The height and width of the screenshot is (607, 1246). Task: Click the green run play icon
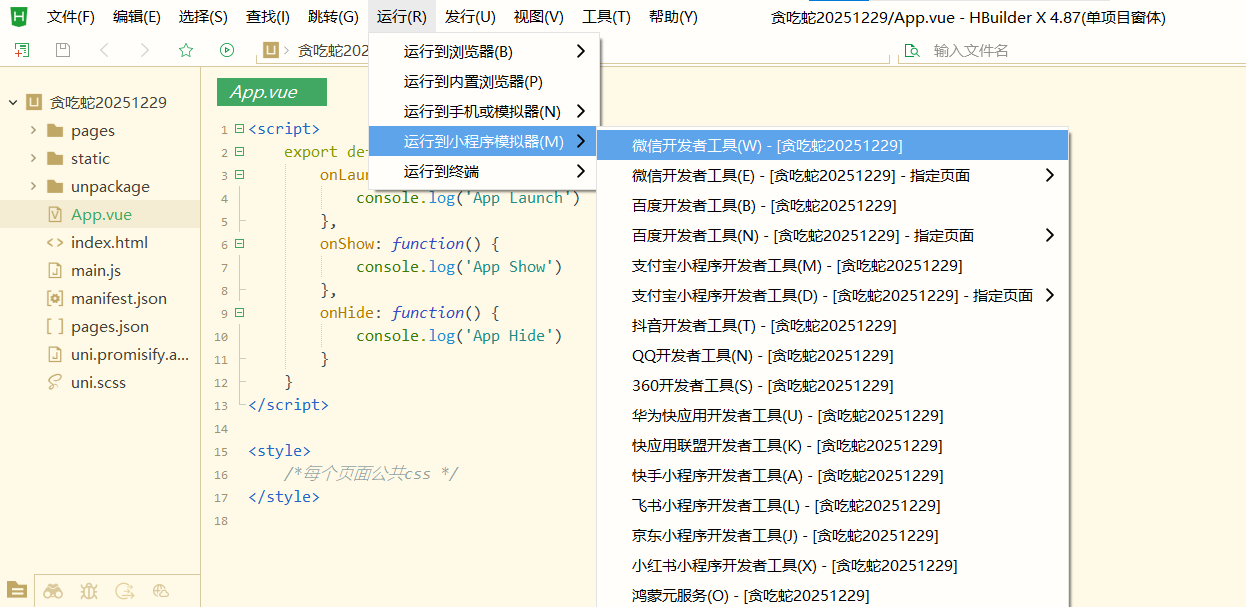[x=227, y=50]
